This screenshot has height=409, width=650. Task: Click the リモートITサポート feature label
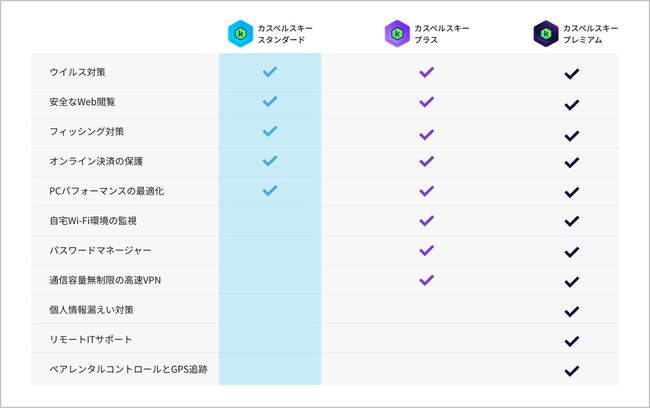pos(90,340)
